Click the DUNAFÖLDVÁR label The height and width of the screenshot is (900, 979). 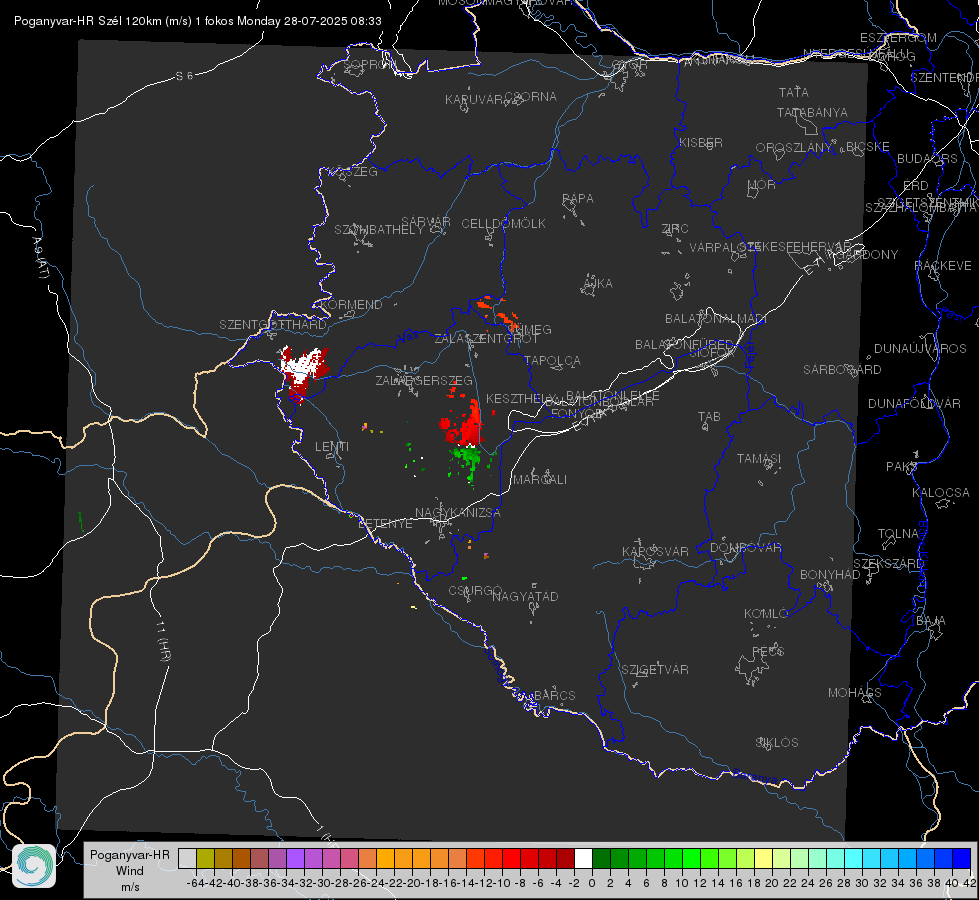914,403
